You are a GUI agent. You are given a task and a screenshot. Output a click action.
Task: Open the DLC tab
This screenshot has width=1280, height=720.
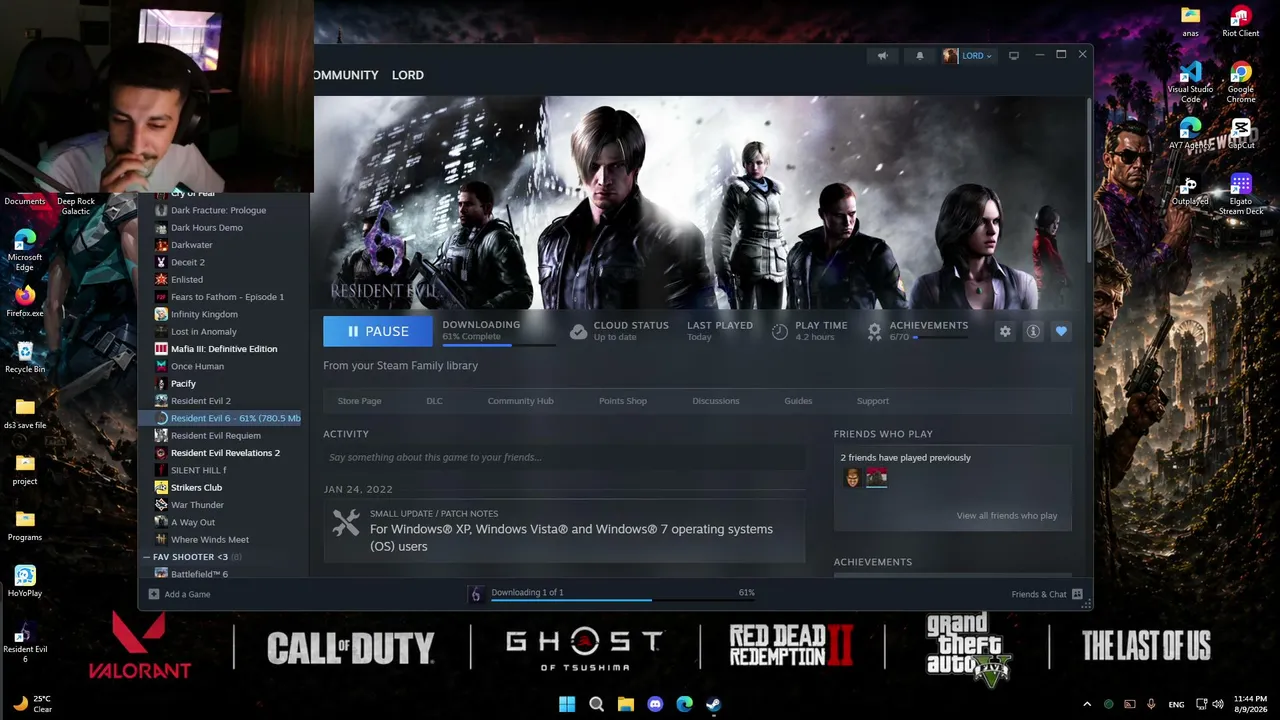(434, 401)
